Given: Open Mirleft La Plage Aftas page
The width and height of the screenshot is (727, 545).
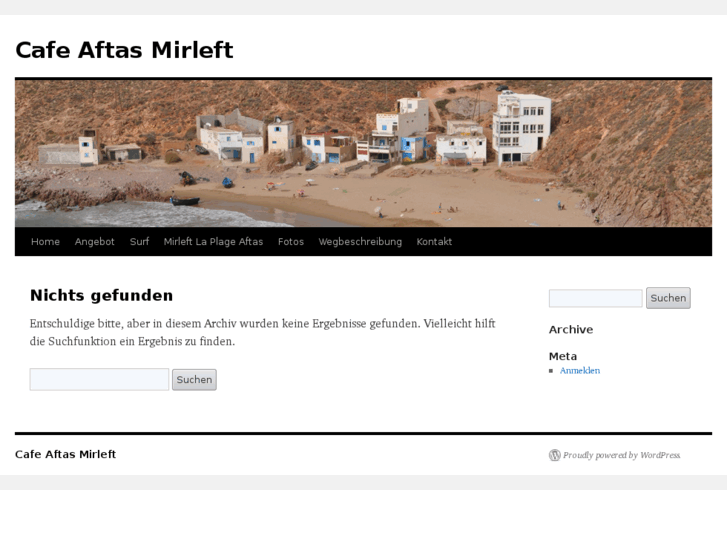Looking at the screenshot, I should 213,242.
